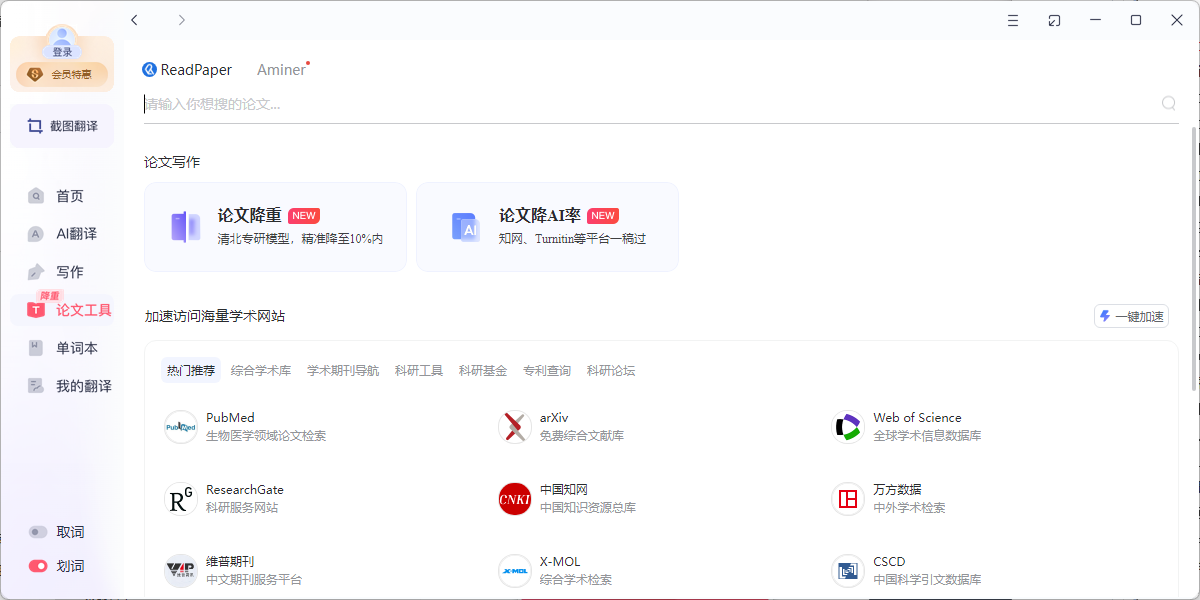Select the AI翻译 sidebar icon
1200x600 pixels.
62,233
